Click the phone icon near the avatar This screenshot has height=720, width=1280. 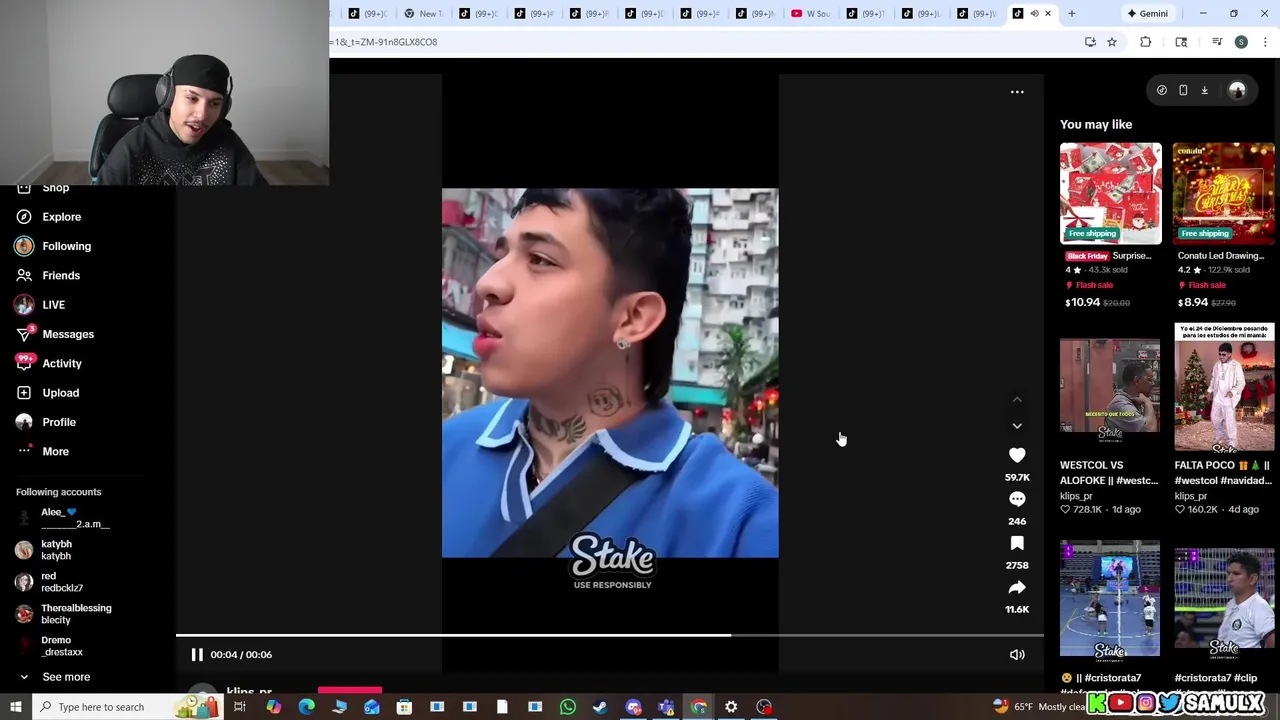pos(1183,90)
